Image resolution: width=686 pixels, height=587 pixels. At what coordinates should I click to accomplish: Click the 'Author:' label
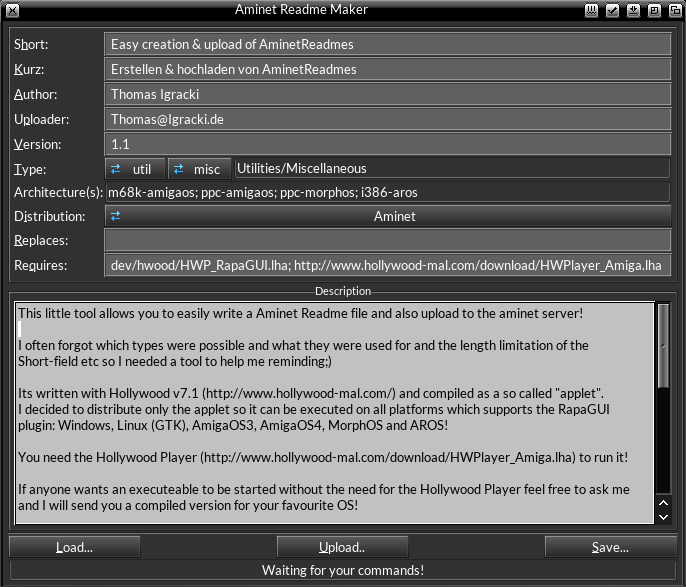click(x=35, y=94)
